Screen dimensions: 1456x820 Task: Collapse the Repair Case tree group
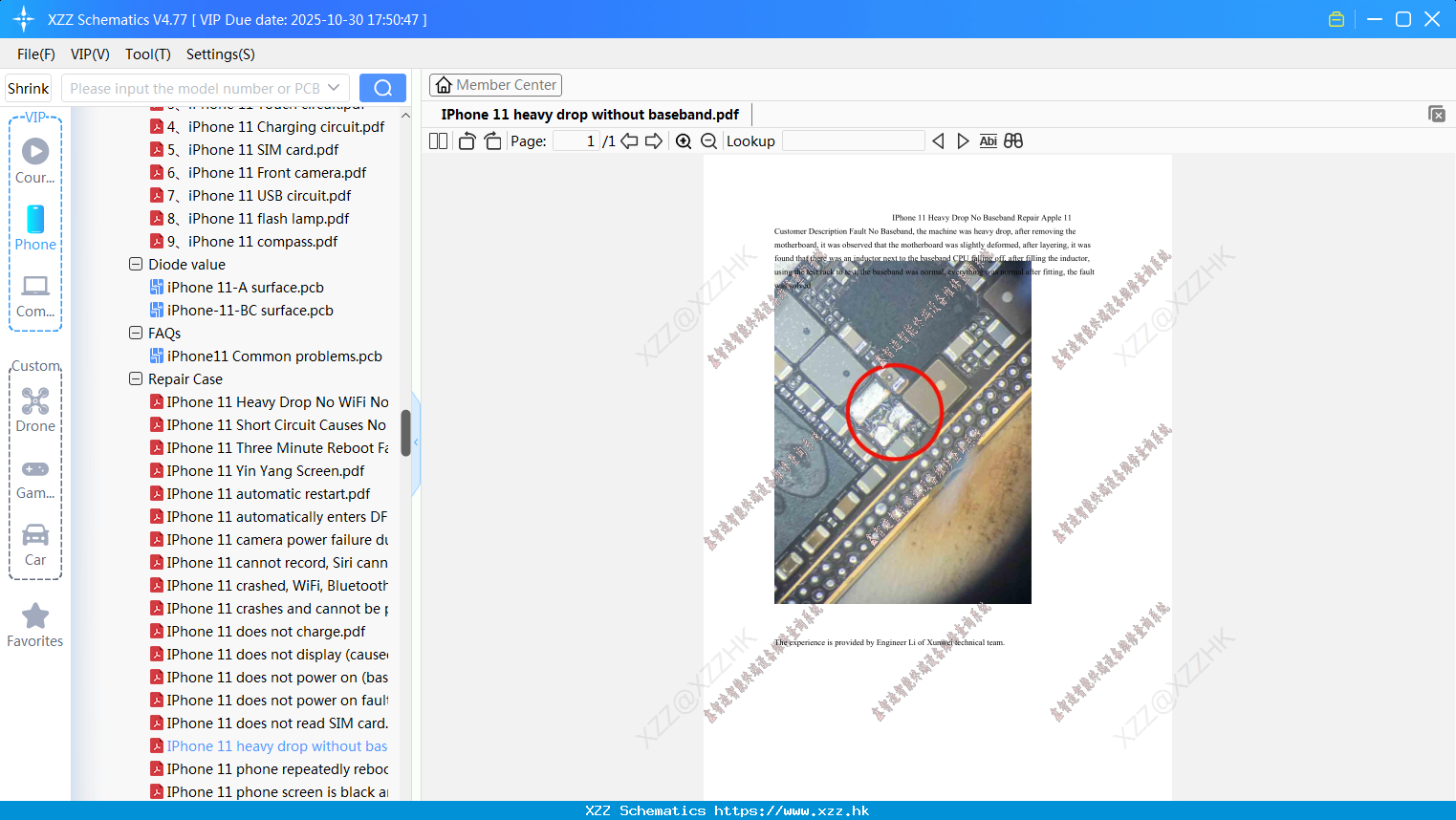tap(136, 378)
